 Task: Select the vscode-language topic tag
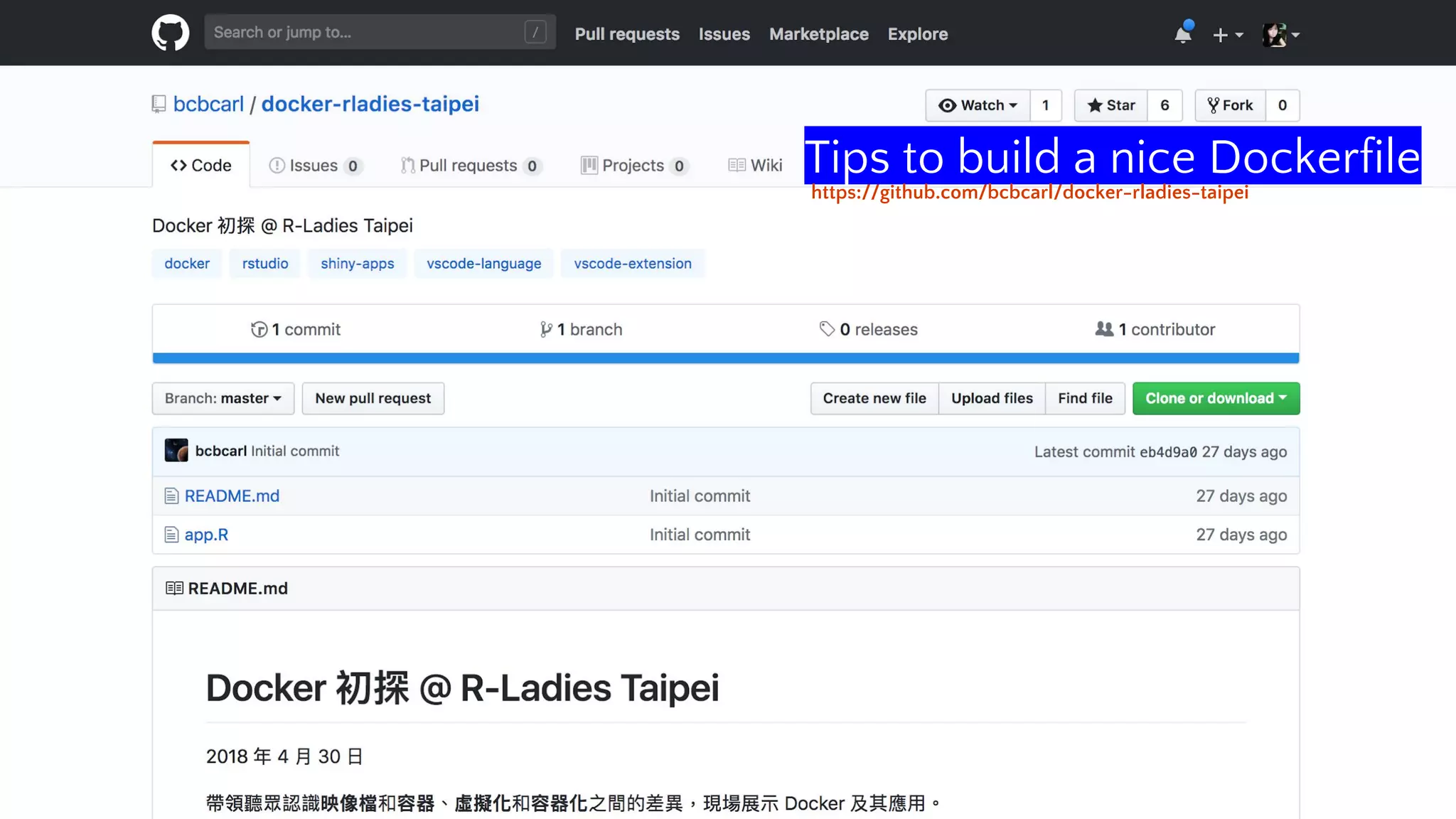click(483, 264)
